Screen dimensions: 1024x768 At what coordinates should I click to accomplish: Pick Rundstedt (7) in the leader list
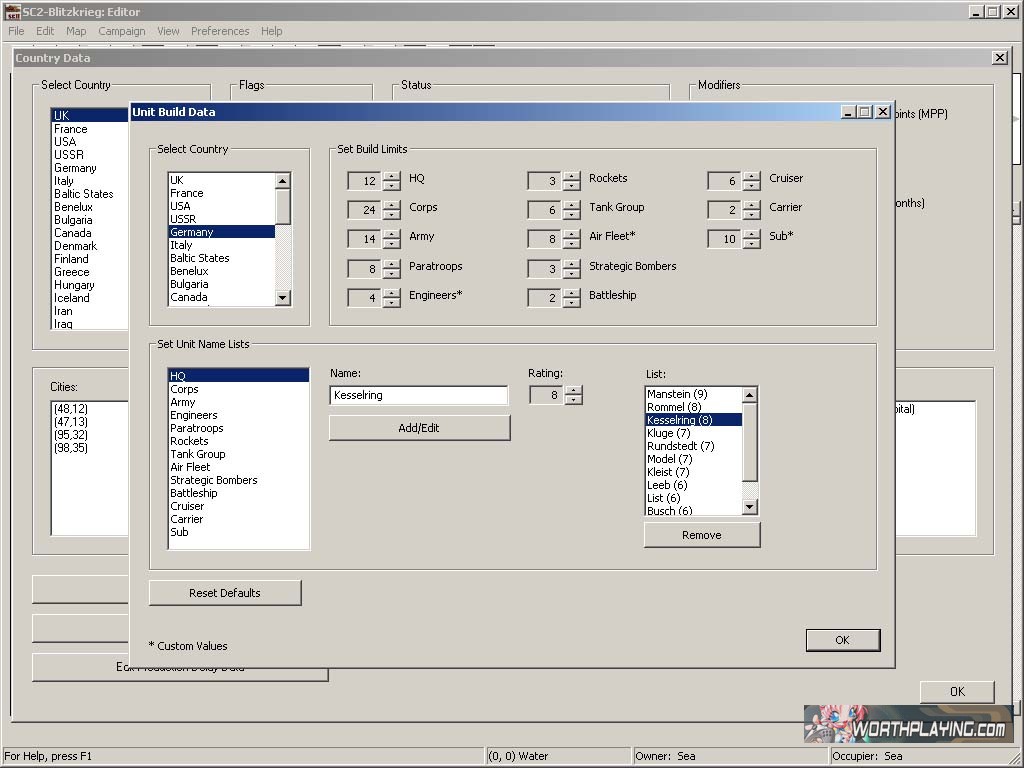pyautogui.click(x=680, y=446)
